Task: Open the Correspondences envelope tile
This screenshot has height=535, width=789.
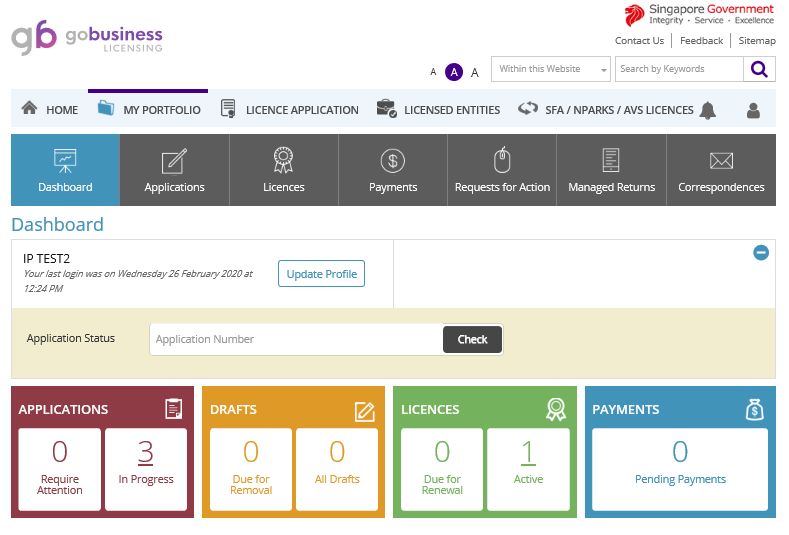Action: click(x=721, y=170)
